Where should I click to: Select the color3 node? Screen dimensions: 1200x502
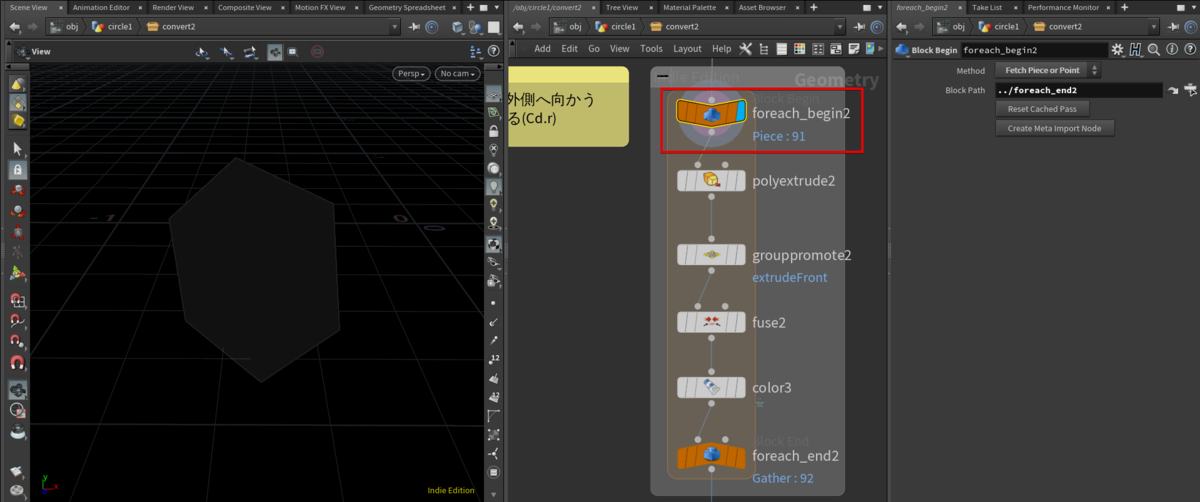coord(711,387)
